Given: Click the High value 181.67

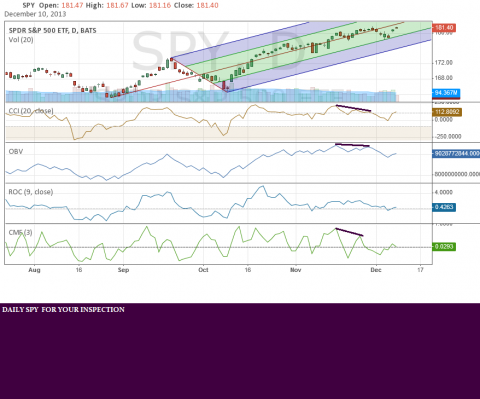Looking at the screenshot, I should click(117, 5).
